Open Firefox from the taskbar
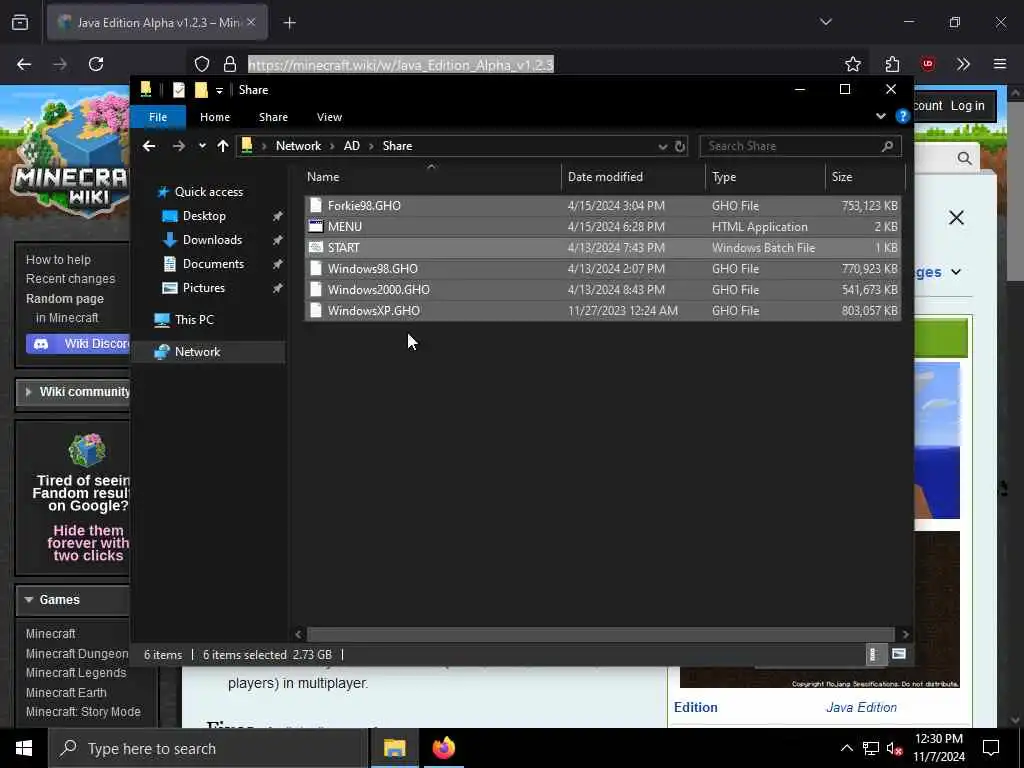This screenshot has height=768, width=1024. 443,748
